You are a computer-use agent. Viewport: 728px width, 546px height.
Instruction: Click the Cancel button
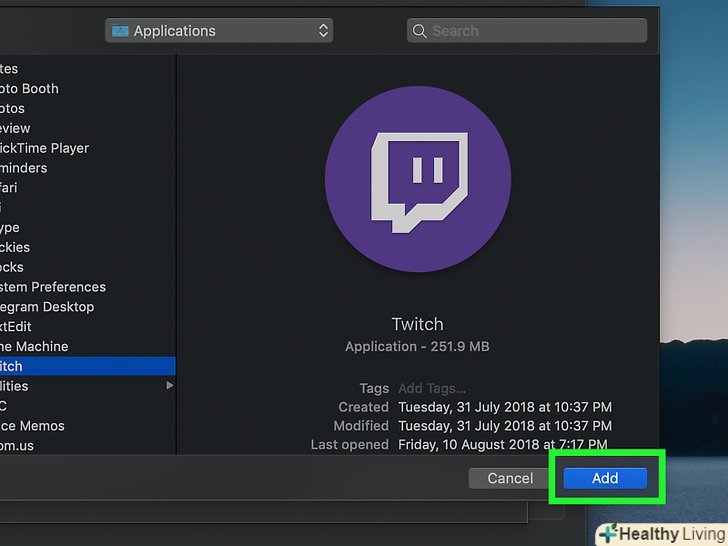click(x=510, y=478)
